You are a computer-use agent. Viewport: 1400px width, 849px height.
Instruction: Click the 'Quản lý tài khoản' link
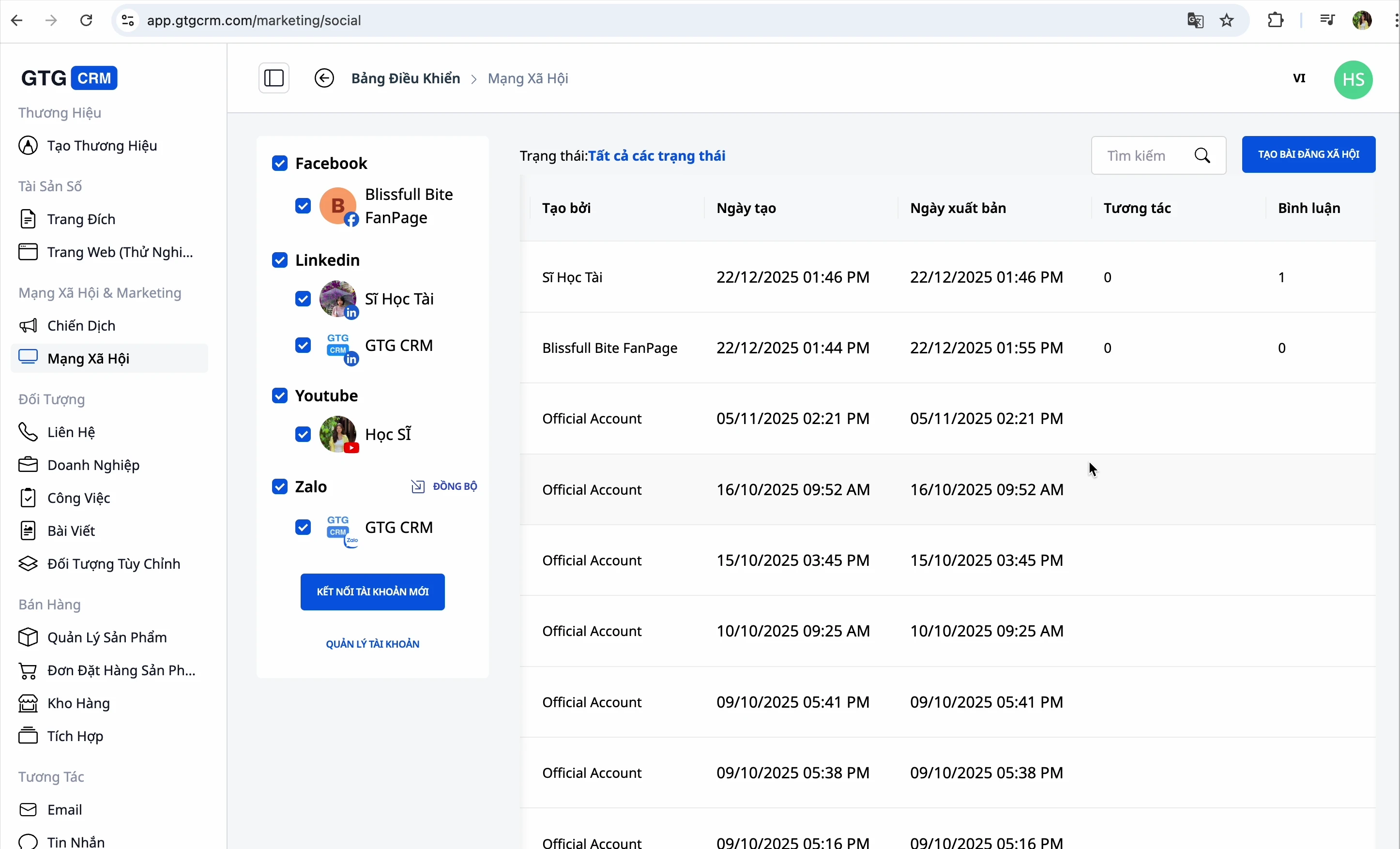tap(373, 644)
